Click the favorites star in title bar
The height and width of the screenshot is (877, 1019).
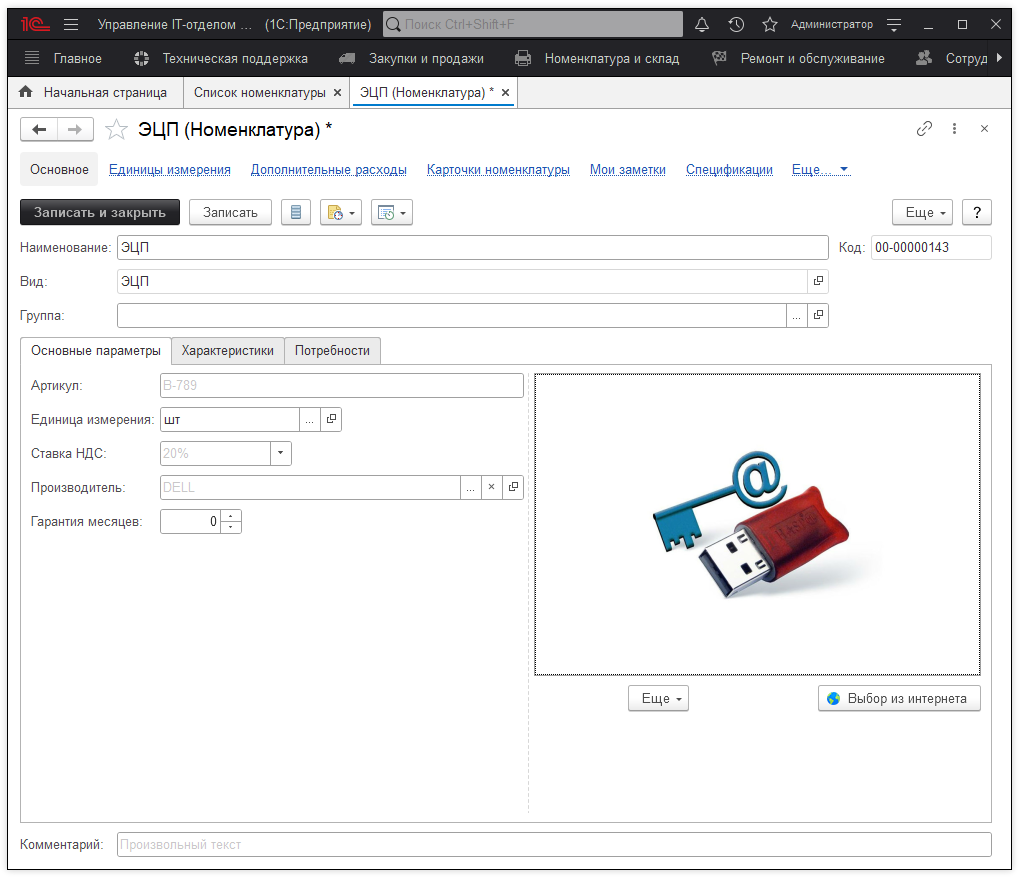(769, 24)
